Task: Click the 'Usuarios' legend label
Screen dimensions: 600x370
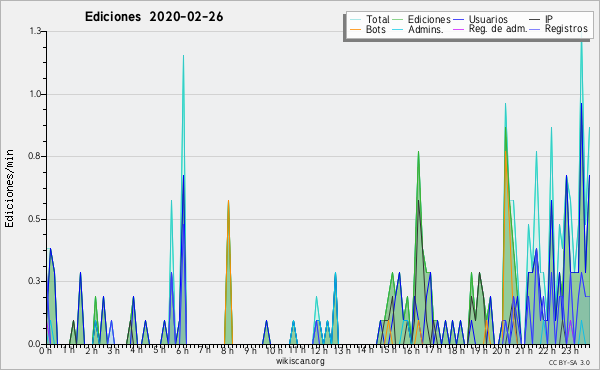Action: pos(488,20)
